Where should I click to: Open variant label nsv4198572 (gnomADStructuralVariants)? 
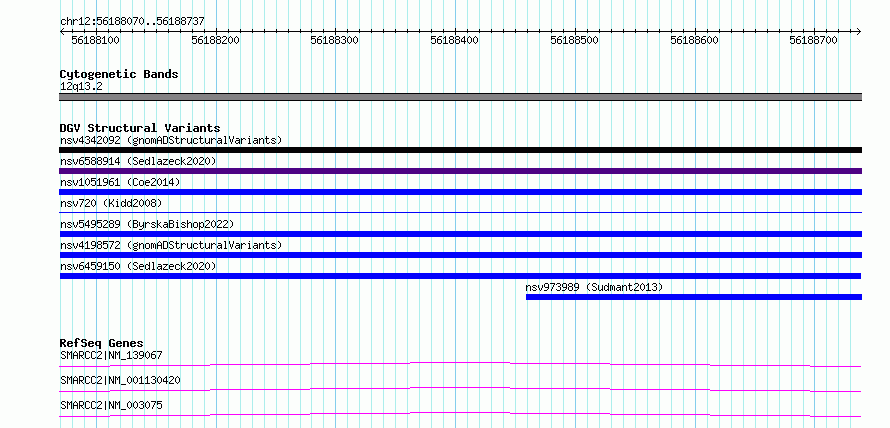click(x=171, y=245)
